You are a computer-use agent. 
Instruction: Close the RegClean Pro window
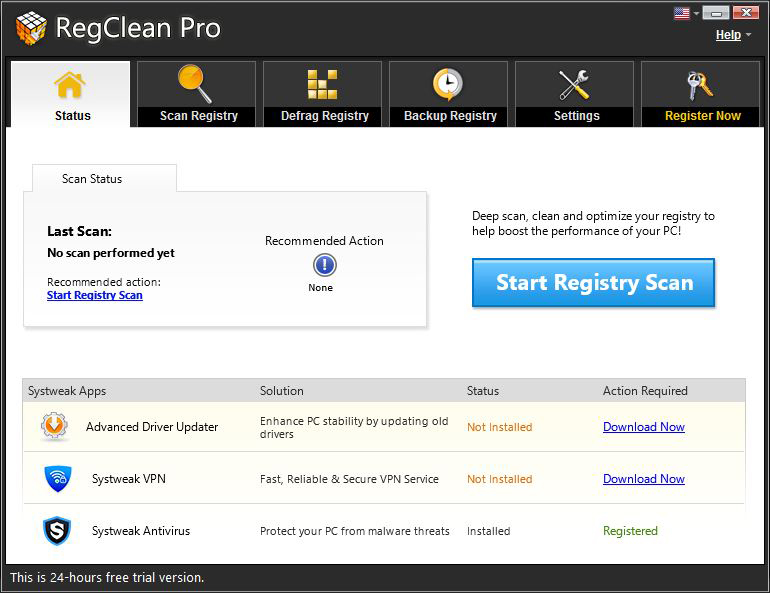(746, 12)
